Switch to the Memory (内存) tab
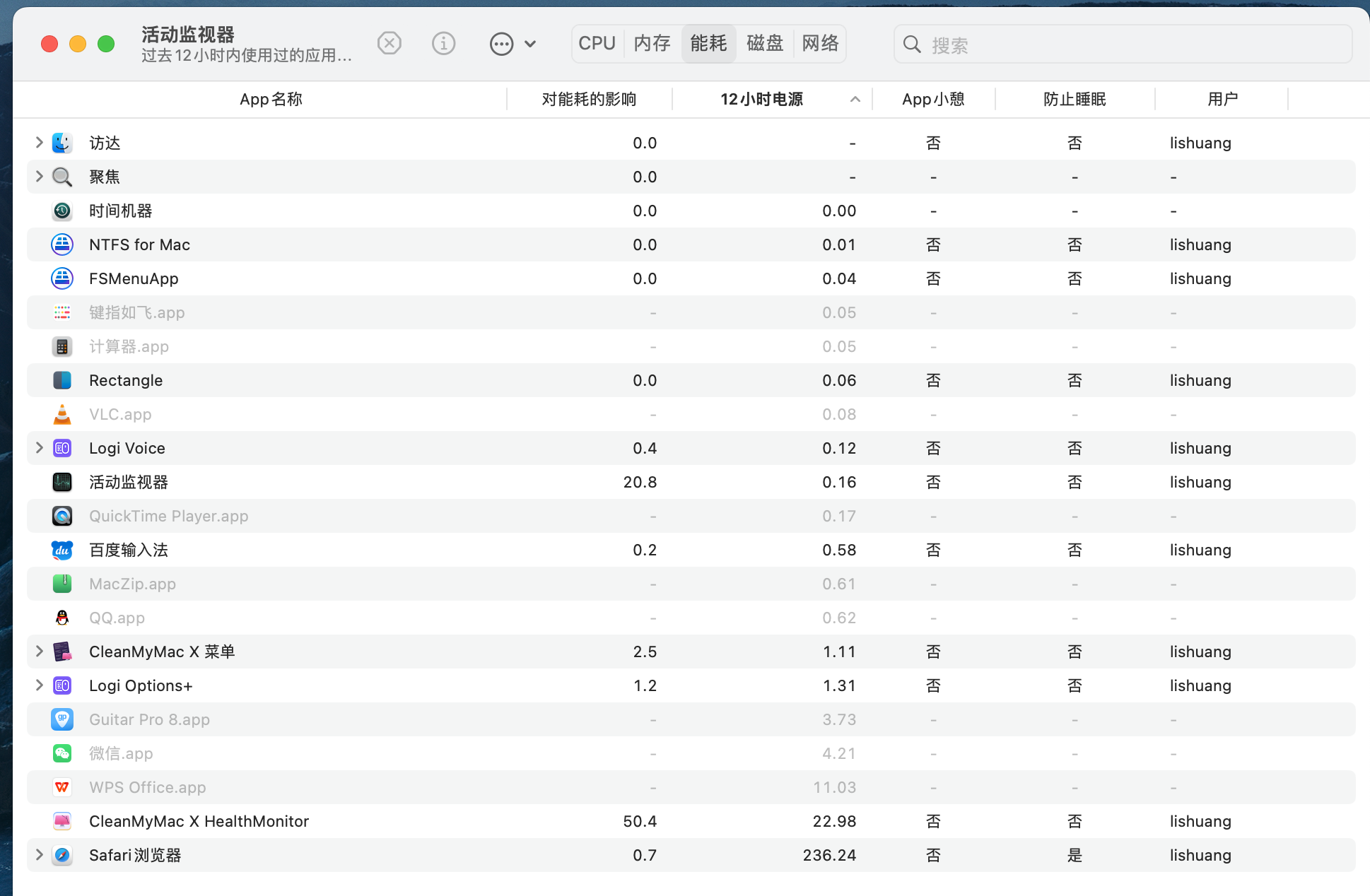 click(652, 44)
